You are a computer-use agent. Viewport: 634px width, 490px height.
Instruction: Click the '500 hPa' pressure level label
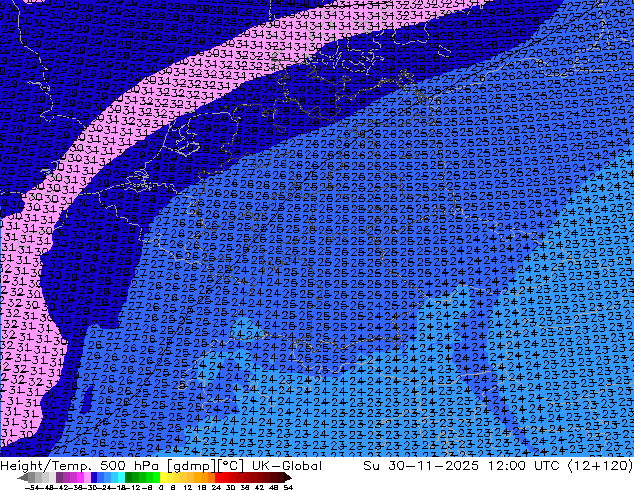point(129,466)
